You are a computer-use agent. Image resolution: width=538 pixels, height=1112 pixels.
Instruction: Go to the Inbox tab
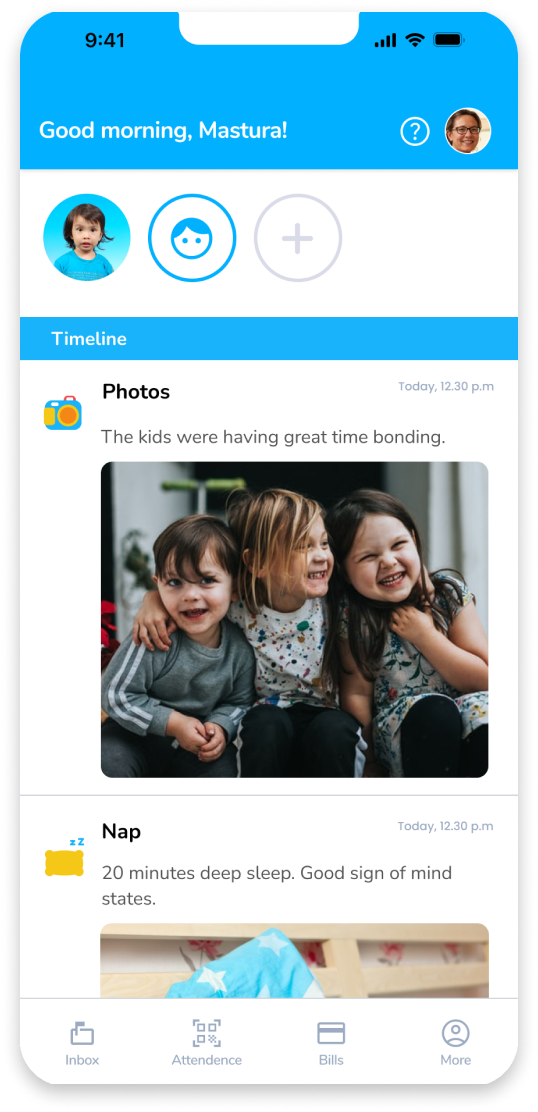(82, 1043)
